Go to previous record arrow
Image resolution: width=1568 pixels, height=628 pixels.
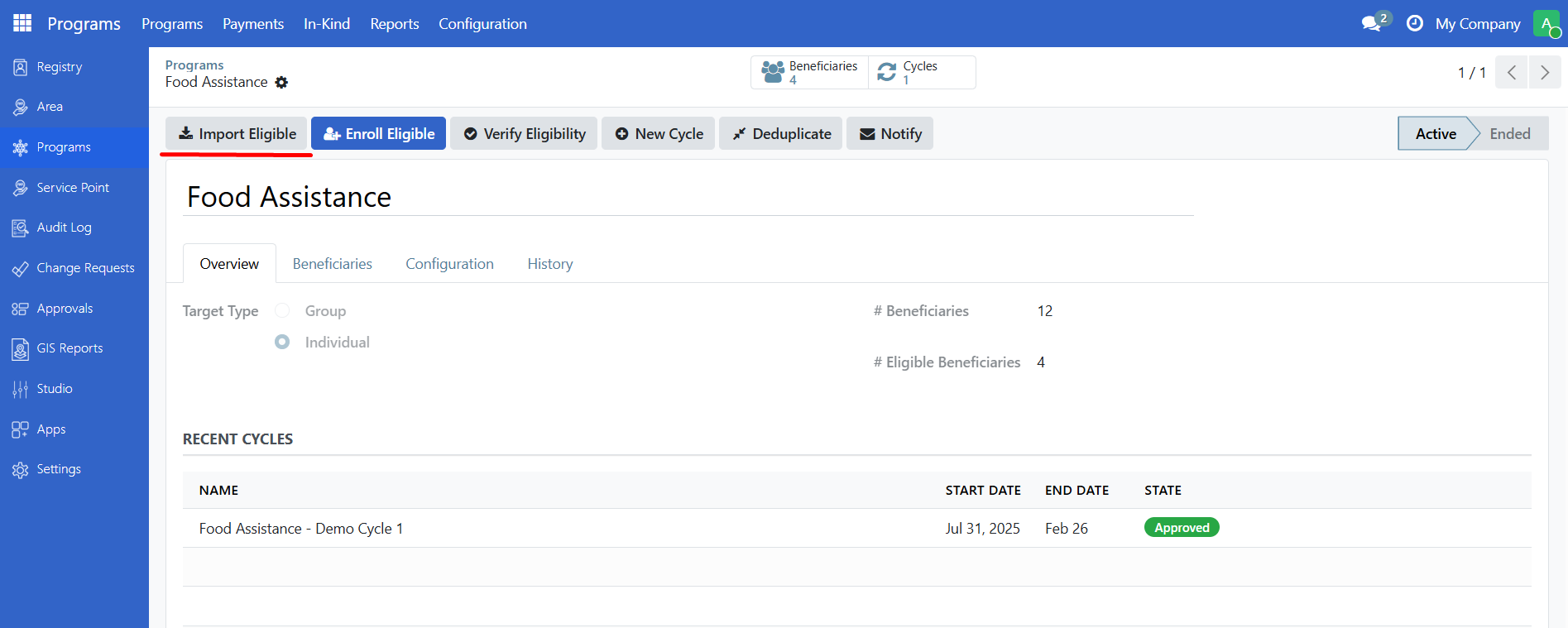(1512, 73)
